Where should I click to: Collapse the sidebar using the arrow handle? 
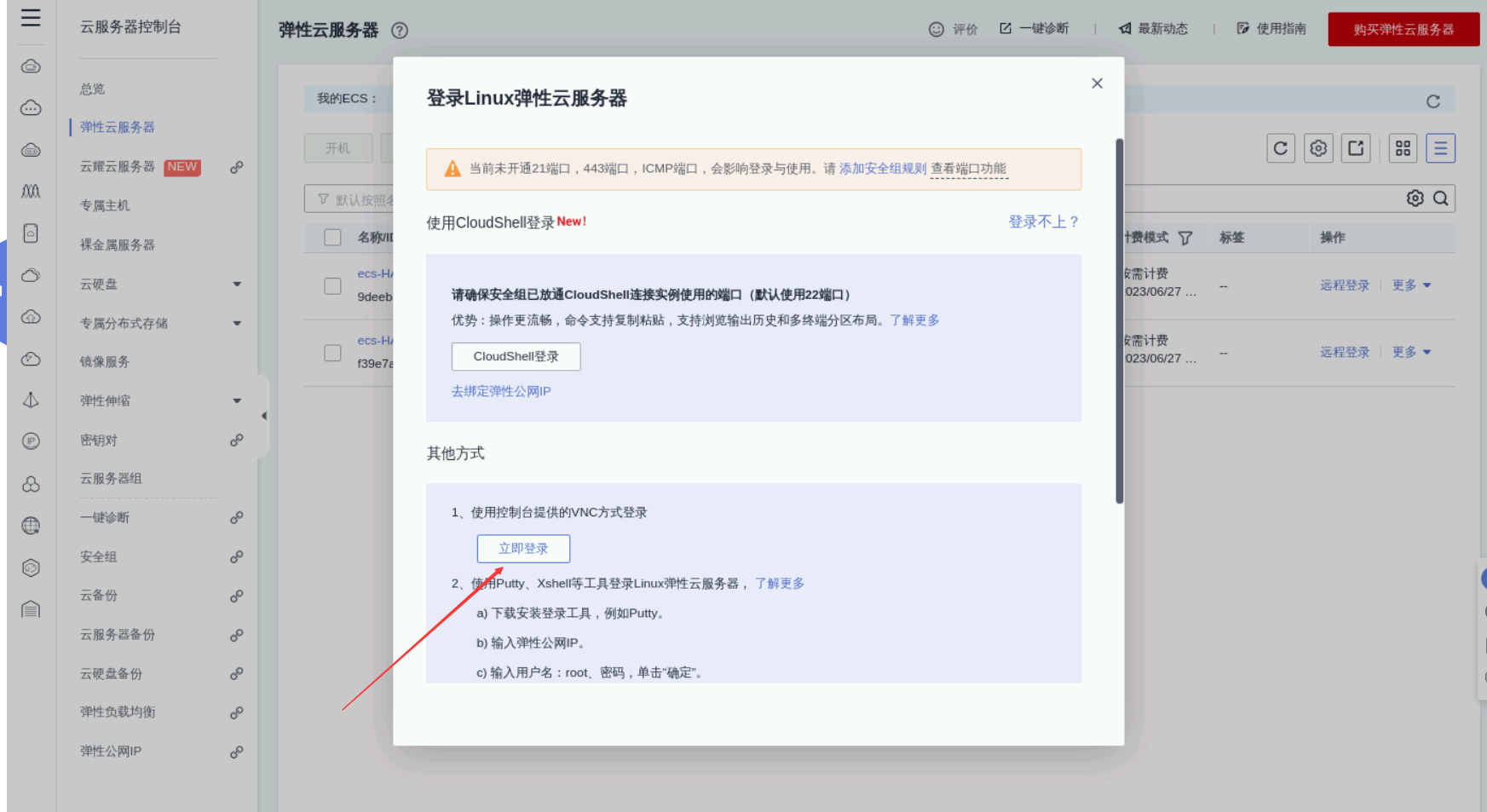click(x=264, y=416)
